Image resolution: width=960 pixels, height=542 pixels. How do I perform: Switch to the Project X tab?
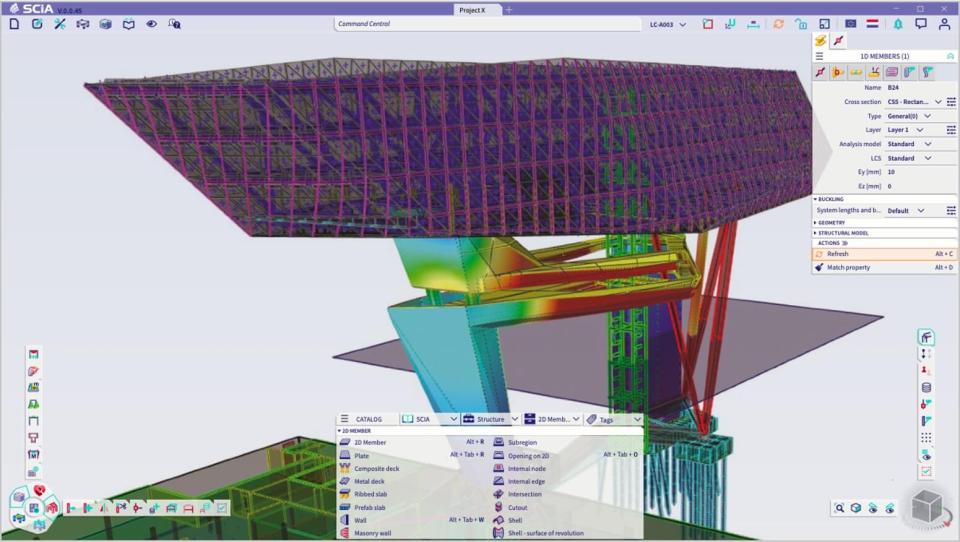472,9
